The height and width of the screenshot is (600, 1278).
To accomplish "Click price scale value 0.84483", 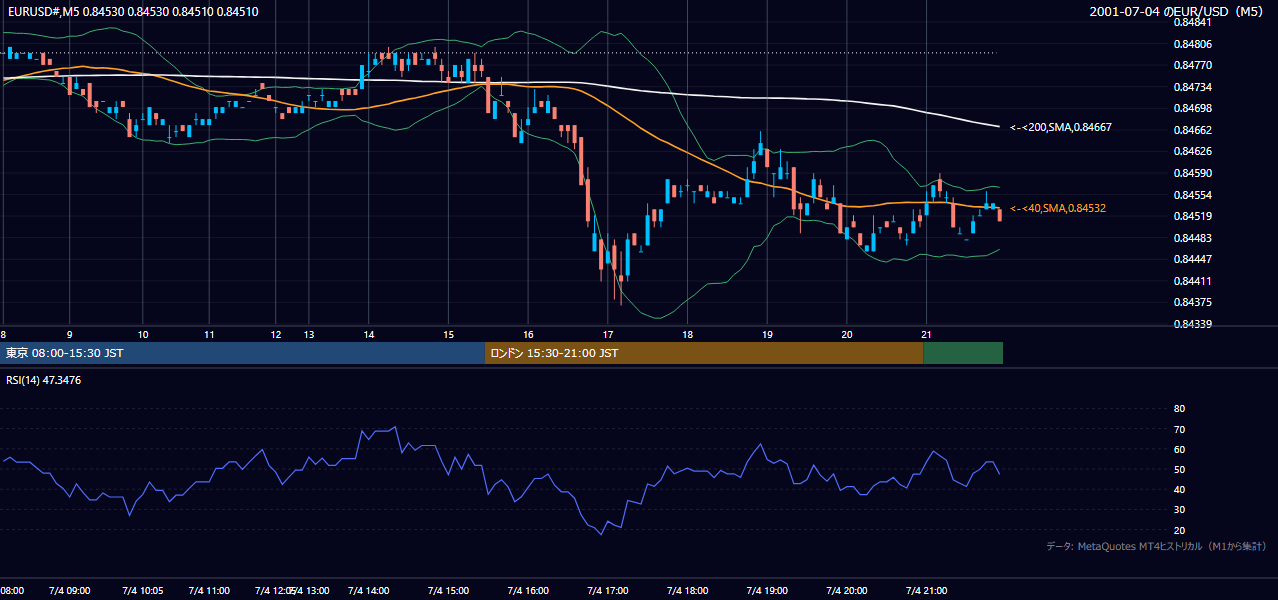I will coord(1192,238).
